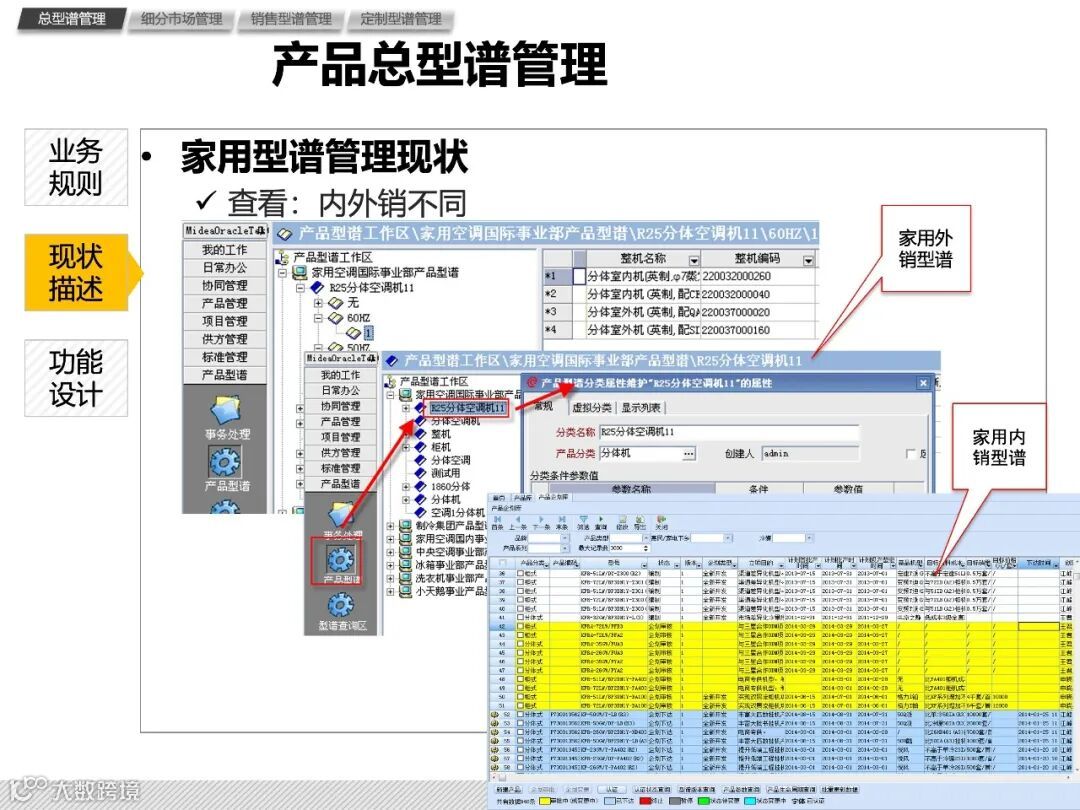This screenshot has height=810, width=1080.
Task: Expand the 小天鹅事业产品 tree node
Action: (x=390, y=591)
